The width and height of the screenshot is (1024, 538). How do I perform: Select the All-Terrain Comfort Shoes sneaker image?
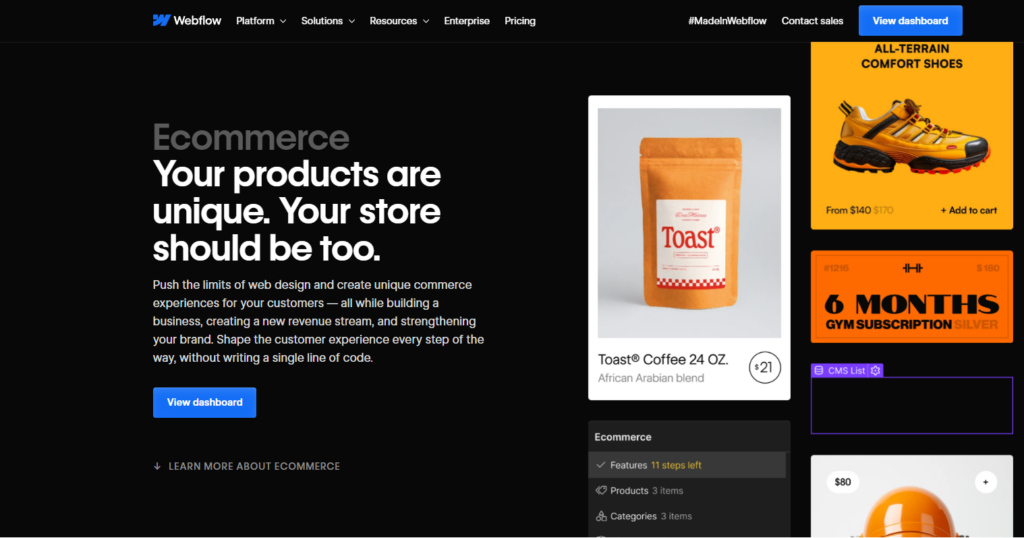[x=912, y=136]
